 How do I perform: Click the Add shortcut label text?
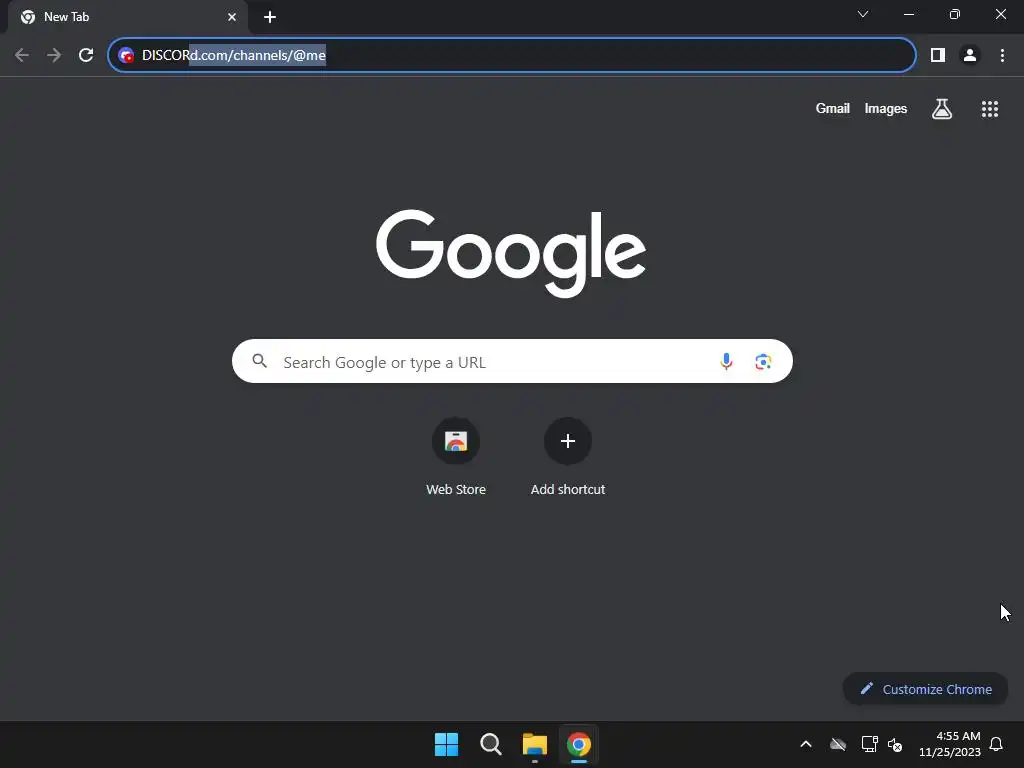tap(568, 489)
